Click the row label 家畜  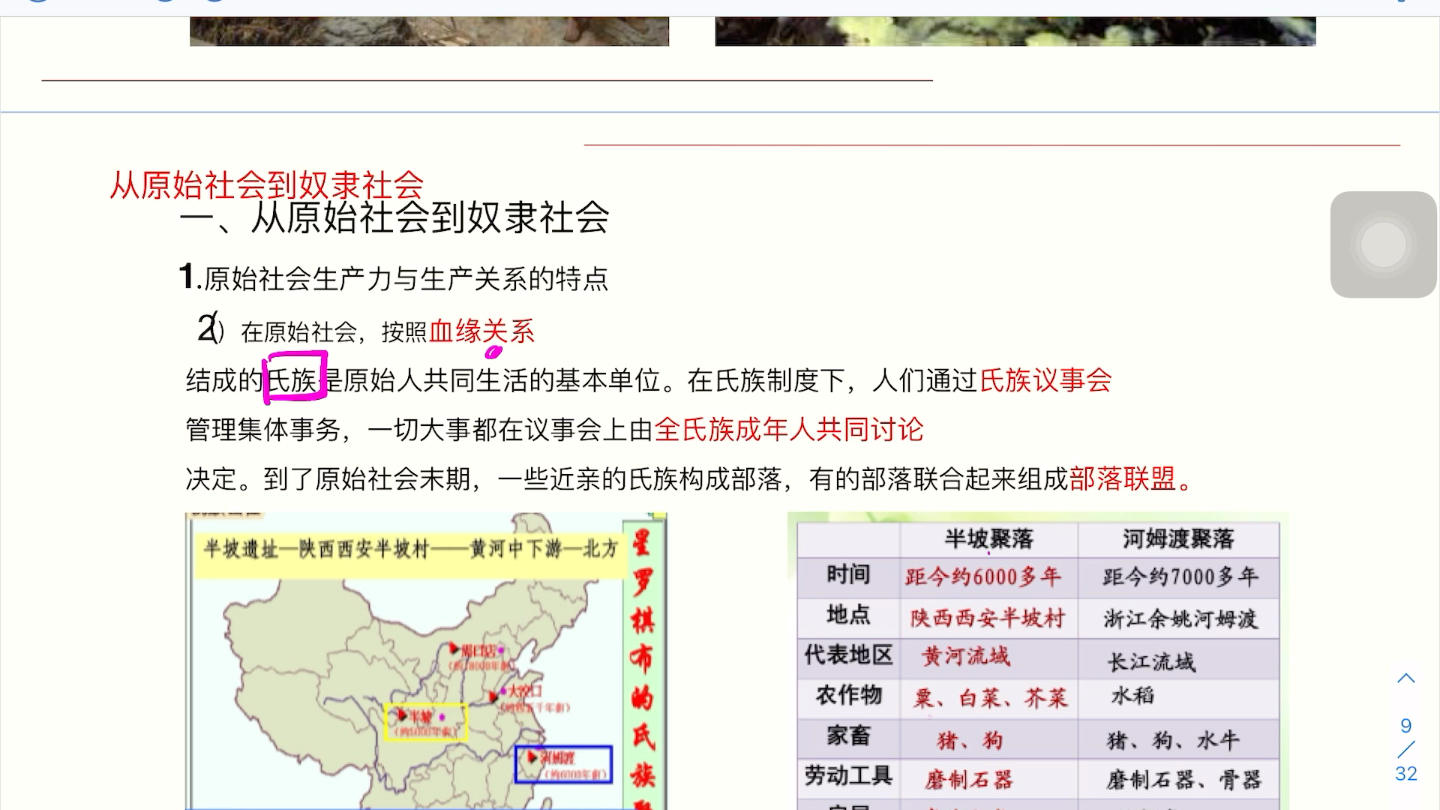click(x=848, y=736)
